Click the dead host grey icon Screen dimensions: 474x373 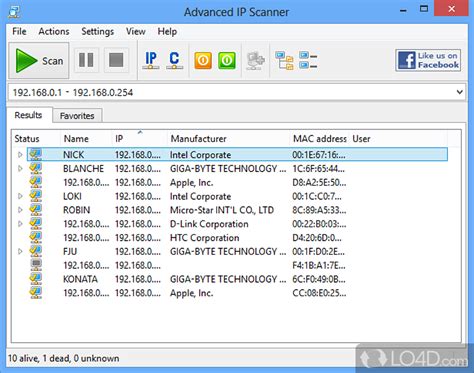tap(36, 265)
